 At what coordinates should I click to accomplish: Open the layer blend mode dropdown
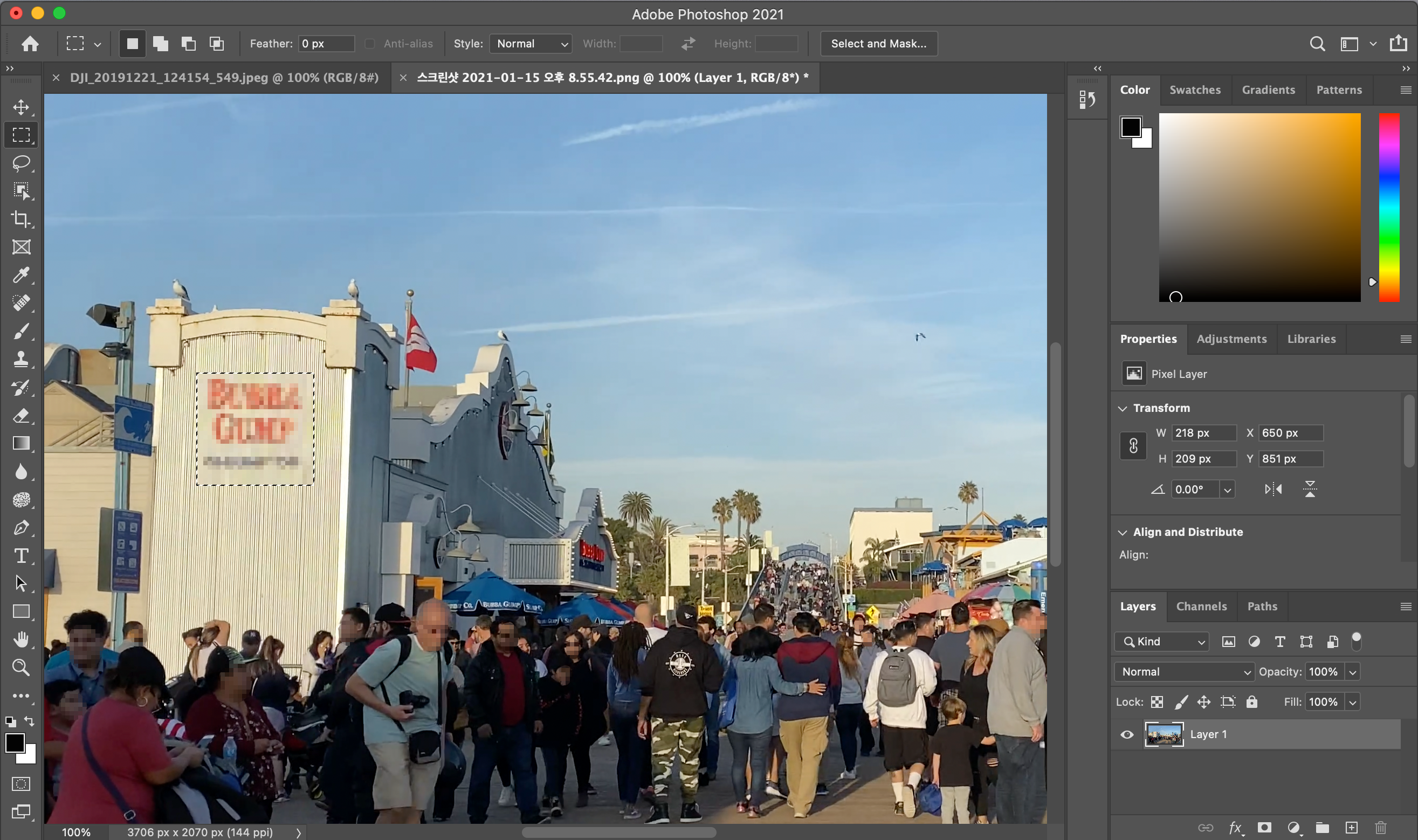coord(1184,672)
